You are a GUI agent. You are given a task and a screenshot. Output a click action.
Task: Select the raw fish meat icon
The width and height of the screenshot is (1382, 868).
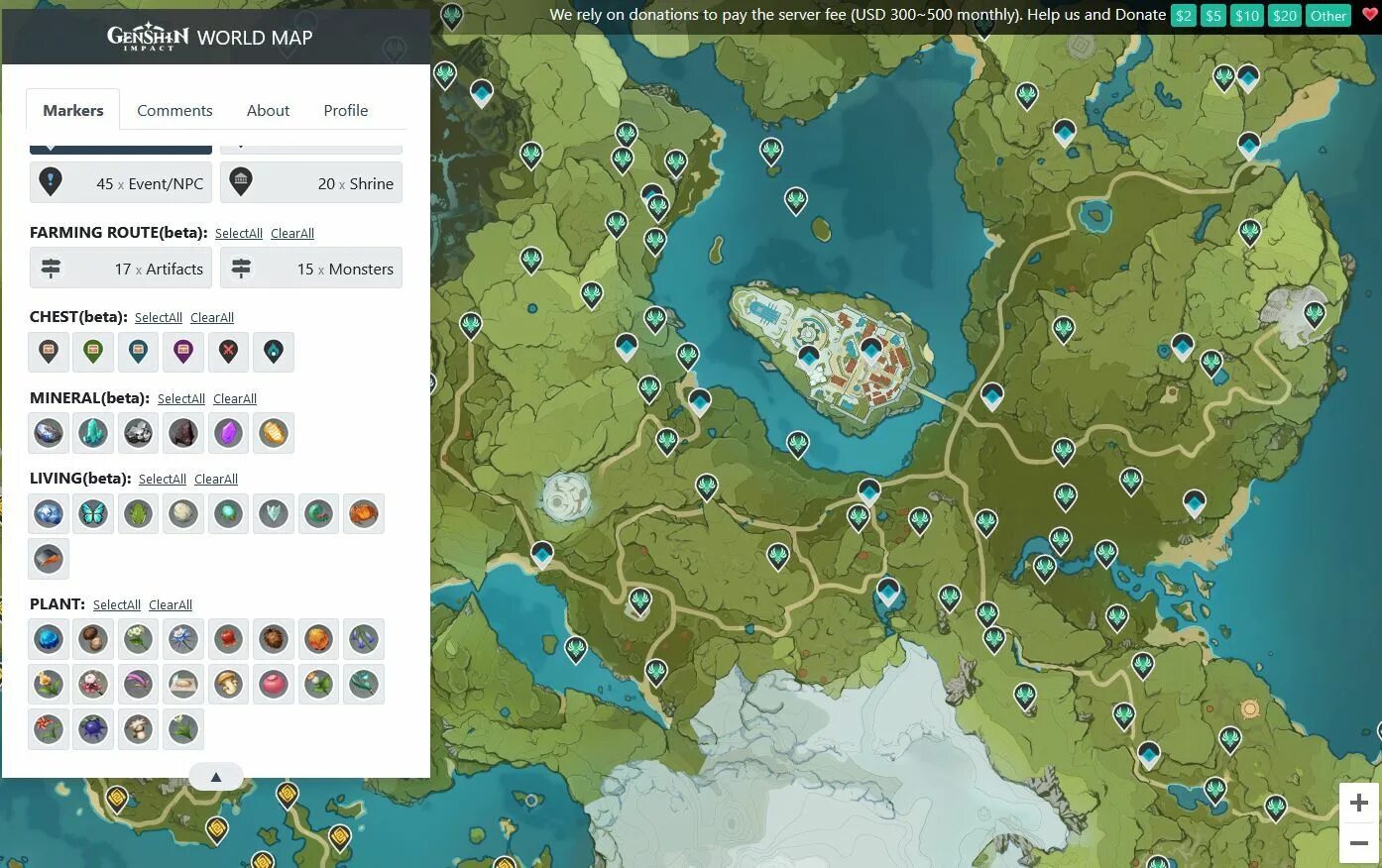[x=49, y=559]
